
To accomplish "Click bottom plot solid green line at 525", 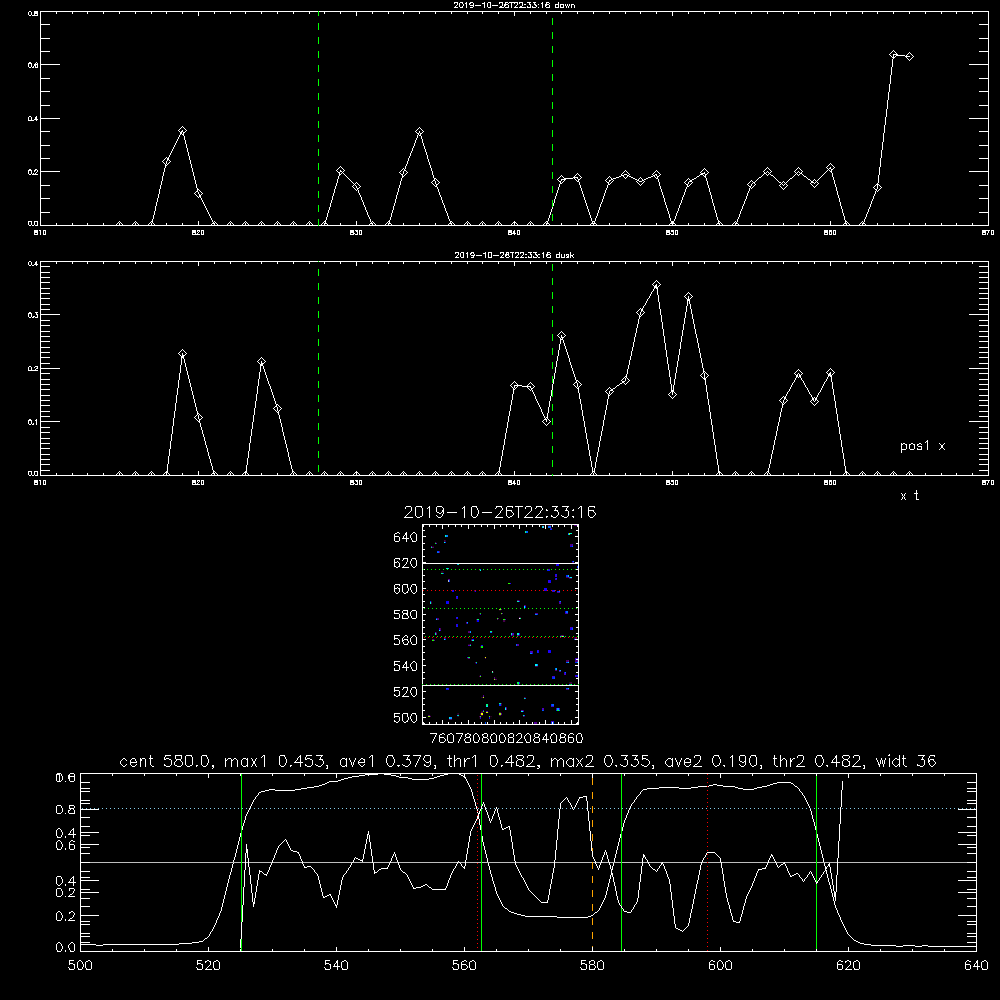I will pyautogui.click(x=241, y=861).
